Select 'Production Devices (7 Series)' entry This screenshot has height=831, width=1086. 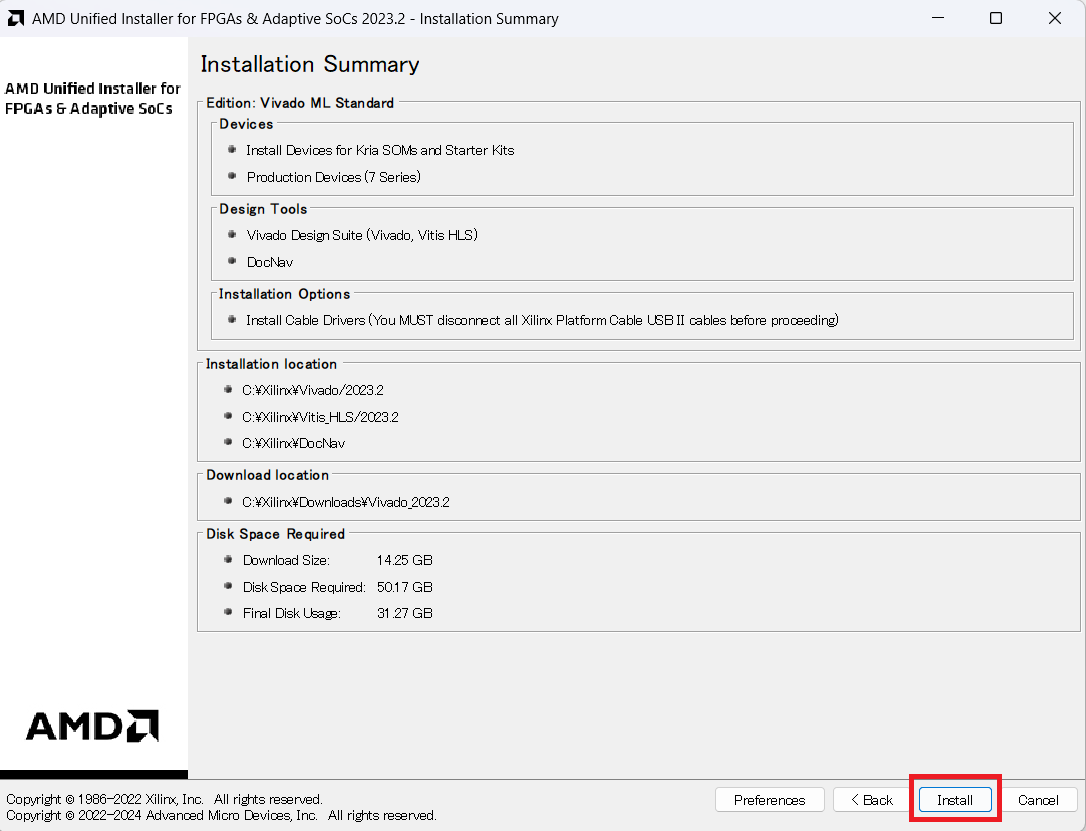coord(334,177)
